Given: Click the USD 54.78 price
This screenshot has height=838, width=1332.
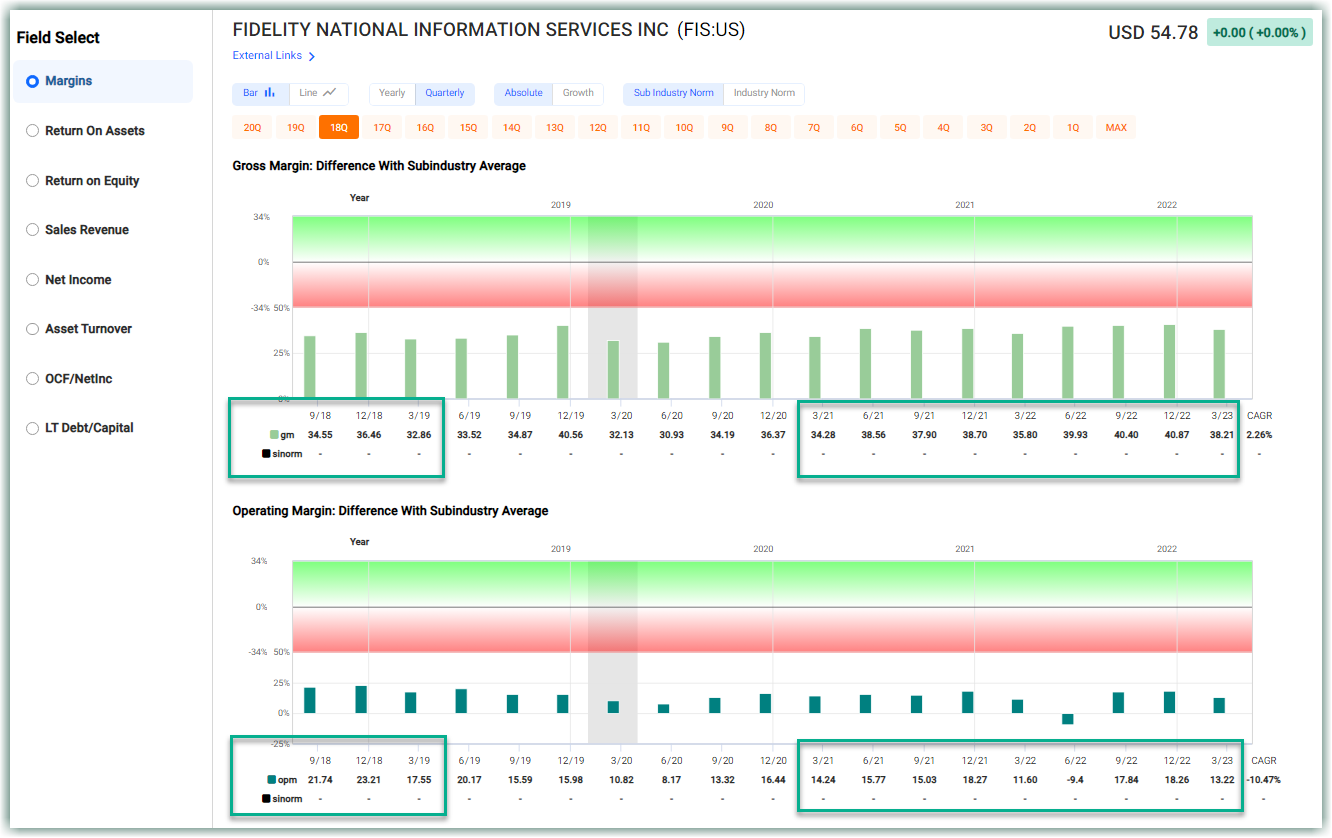Looking at the screenshot, I should pos(1152,33).
